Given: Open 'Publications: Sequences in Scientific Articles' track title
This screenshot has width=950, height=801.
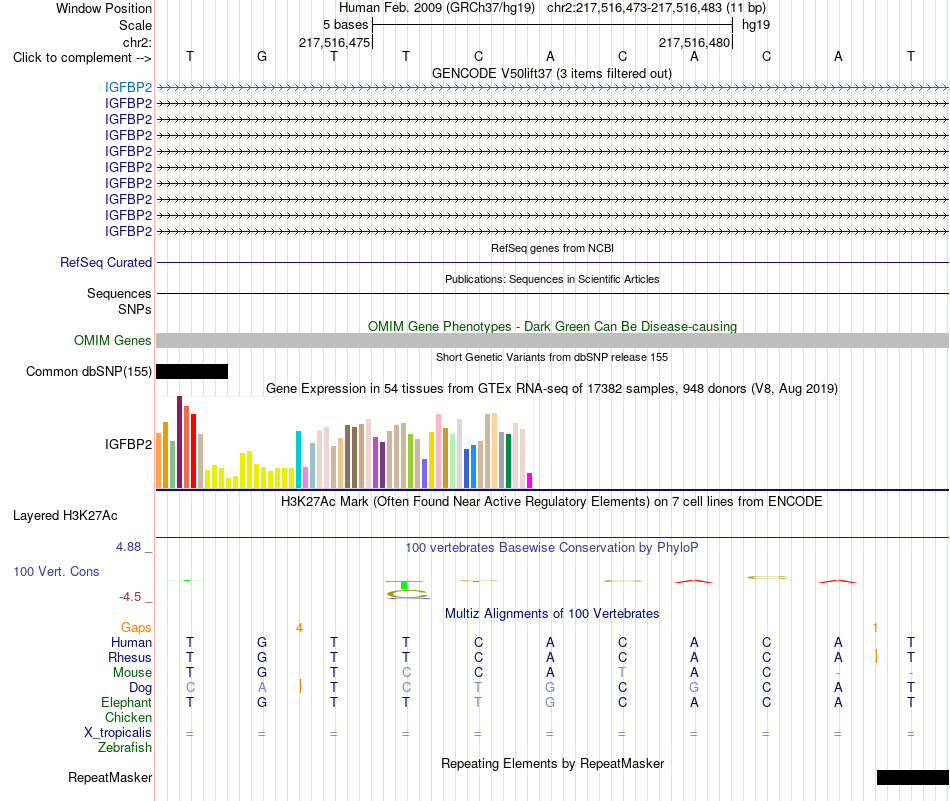Looking at the screenshot, I should point(552,279).
